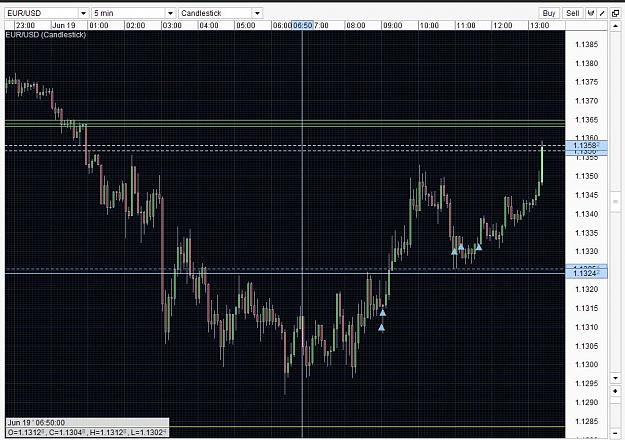625x440 pixels.
Task: Click the lower blue arrow marker near 09:00
Action: pos(381,328)
